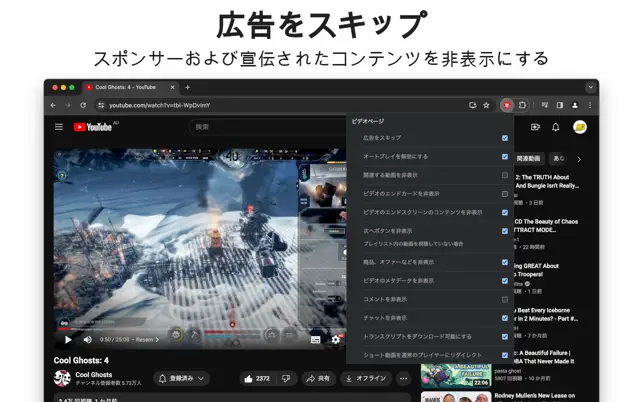
Task: Check 関連する動画を非表示 checkbox
Action: [x=505, y=175]
